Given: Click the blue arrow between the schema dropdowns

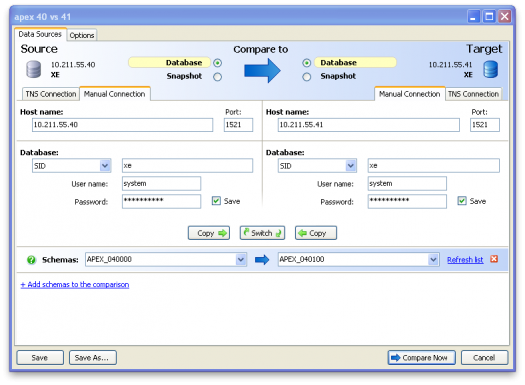Looking at the screenshot, I should [x=262, y=259].
